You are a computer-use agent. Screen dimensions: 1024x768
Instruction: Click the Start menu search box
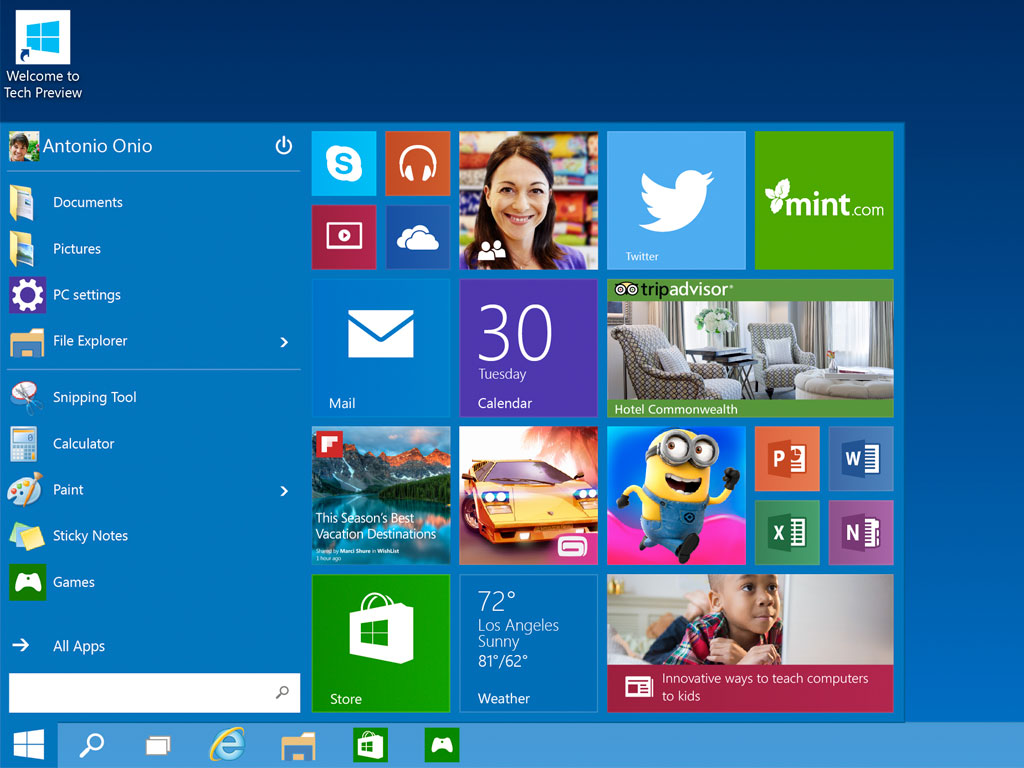pos(140,692)
